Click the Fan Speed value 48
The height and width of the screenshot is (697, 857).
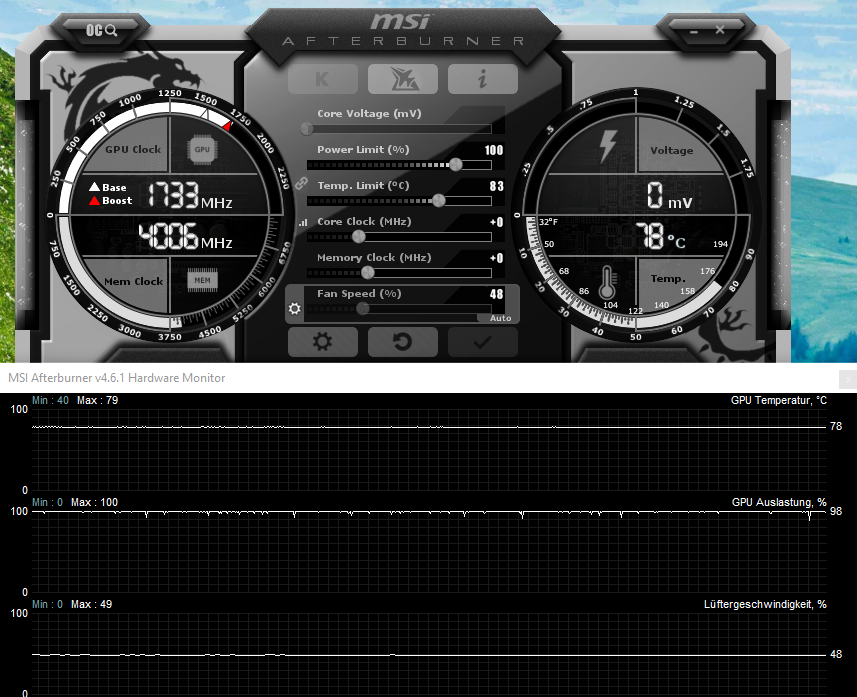click(496, 294)
